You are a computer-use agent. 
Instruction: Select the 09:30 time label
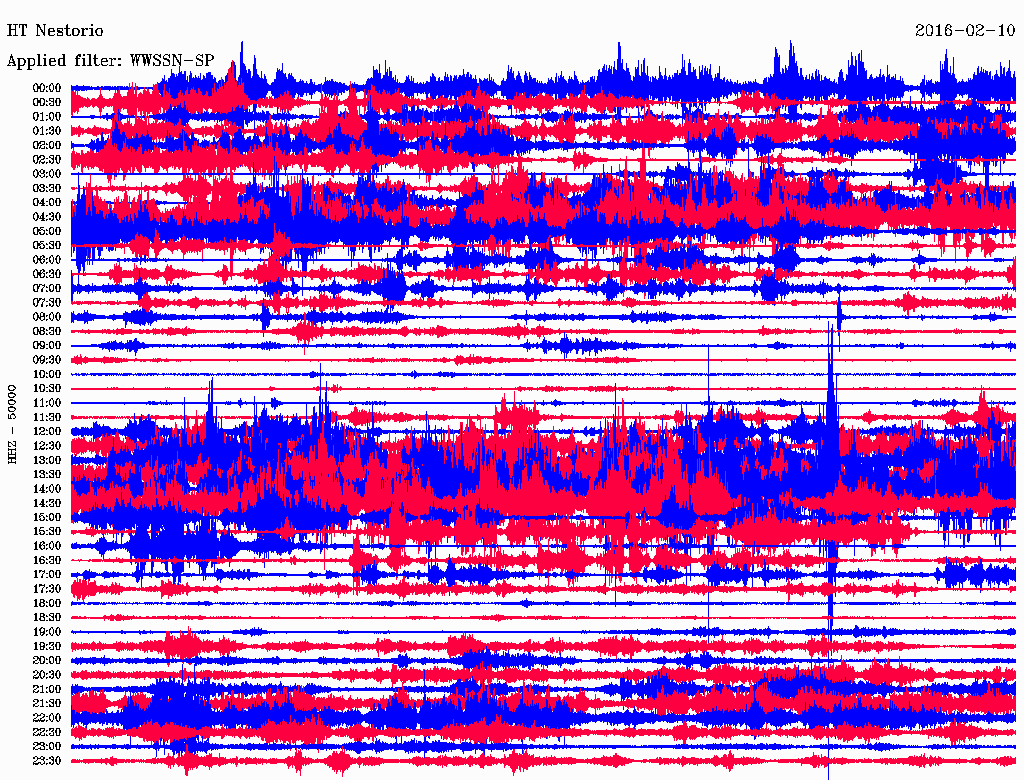point(47,360)
